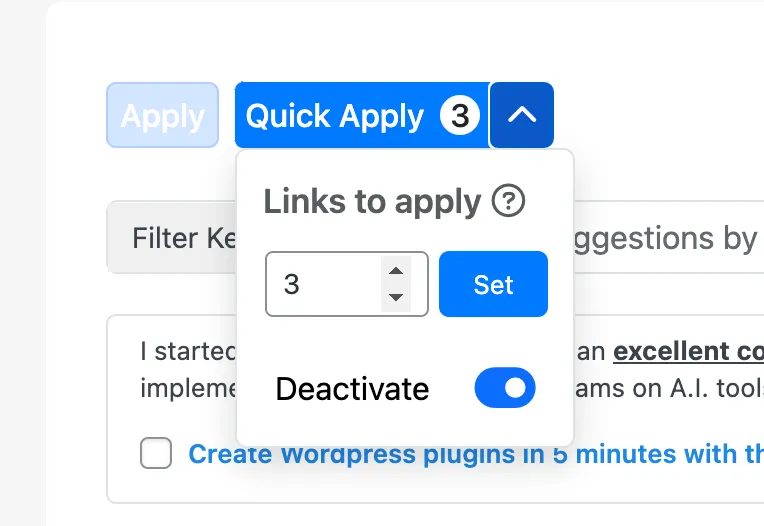Screen dimensions: 764x526
Task: Click the Deactivate label text
Action: coord(352,389)
